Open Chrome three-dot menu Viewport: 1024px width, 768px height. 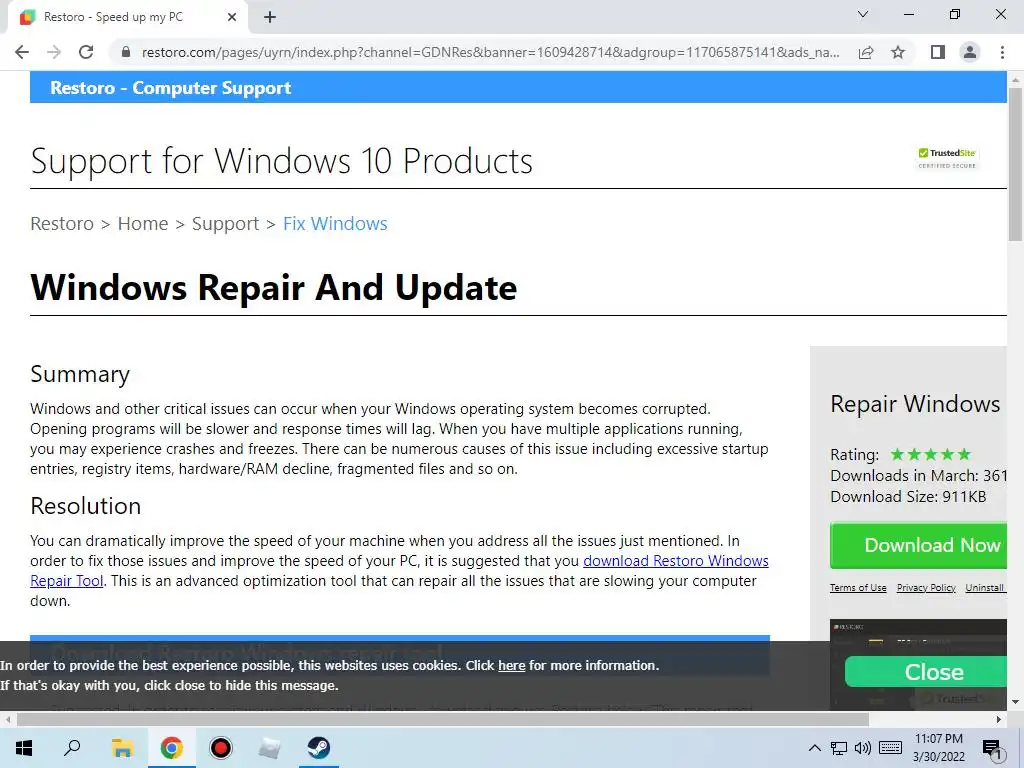[x=1002, y=52]
